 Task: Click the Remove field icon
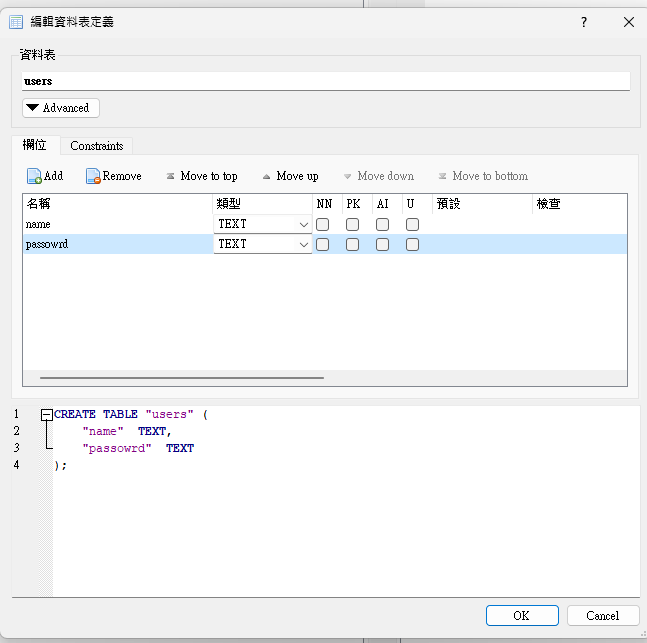coord(93,176)
